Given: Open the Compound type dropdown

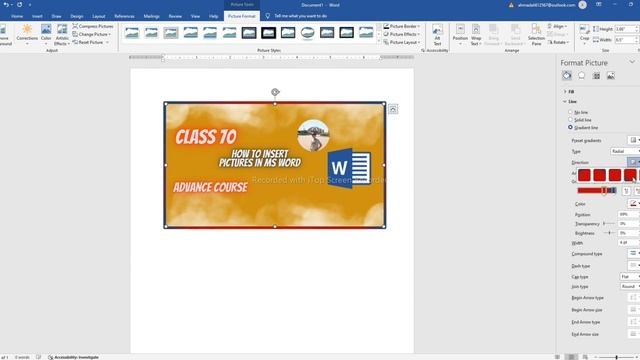Looking at the screenshot, I should 633,253.
